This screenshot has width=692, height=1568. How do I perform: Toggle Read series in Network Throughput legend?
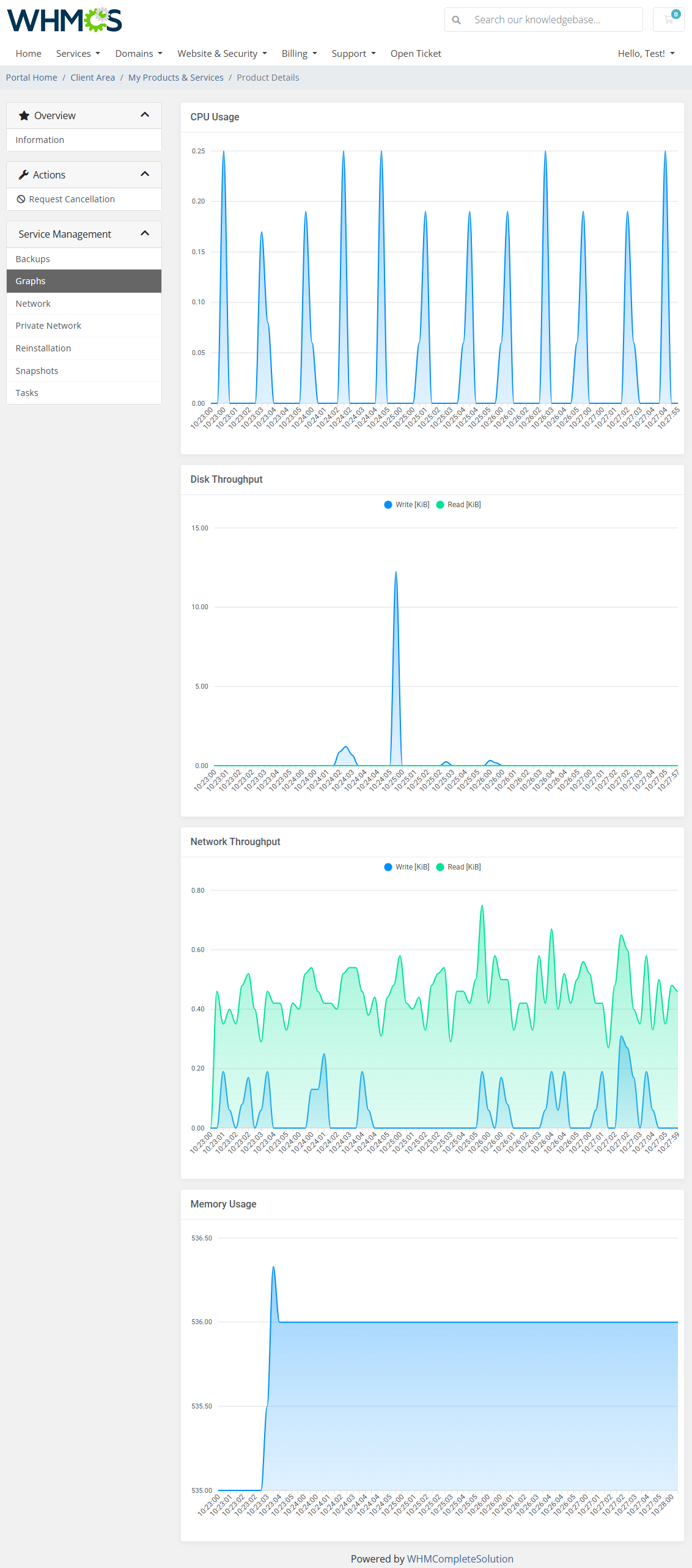point(458,867)
